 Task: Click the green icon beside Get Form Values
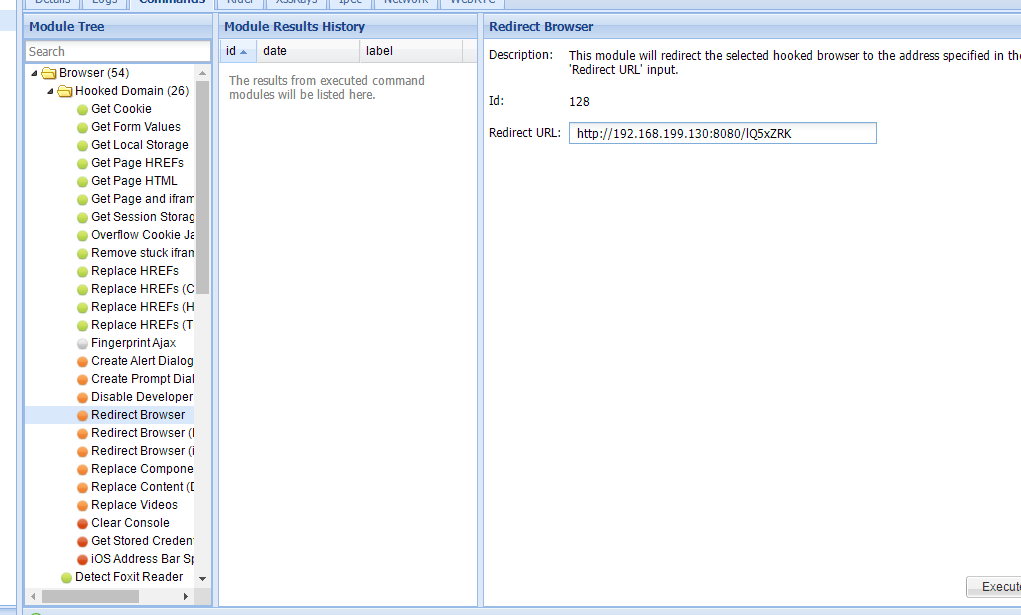coord(82,128)
